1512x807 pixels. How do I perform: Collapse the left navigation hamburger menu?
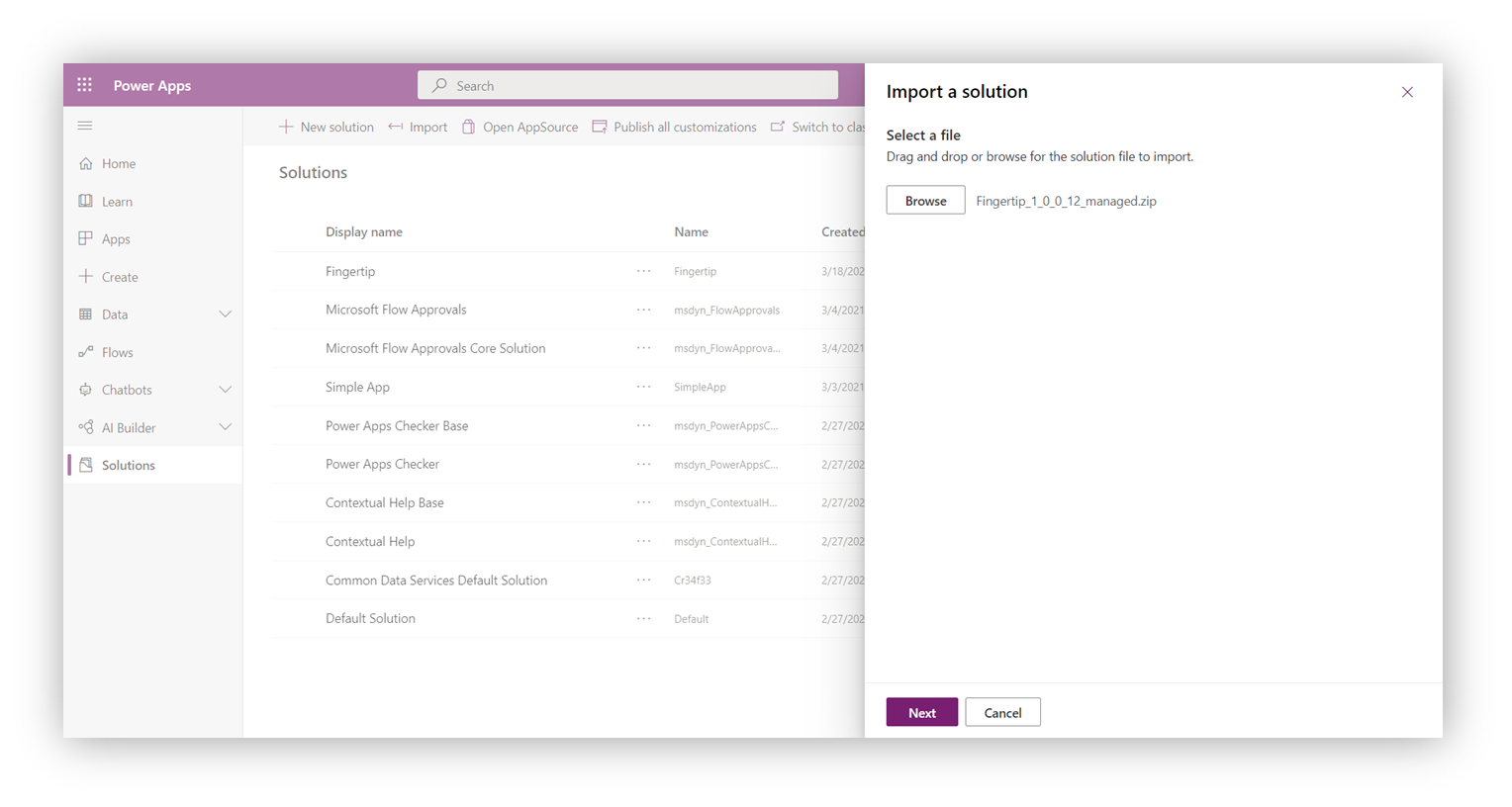tap(85, 126)
